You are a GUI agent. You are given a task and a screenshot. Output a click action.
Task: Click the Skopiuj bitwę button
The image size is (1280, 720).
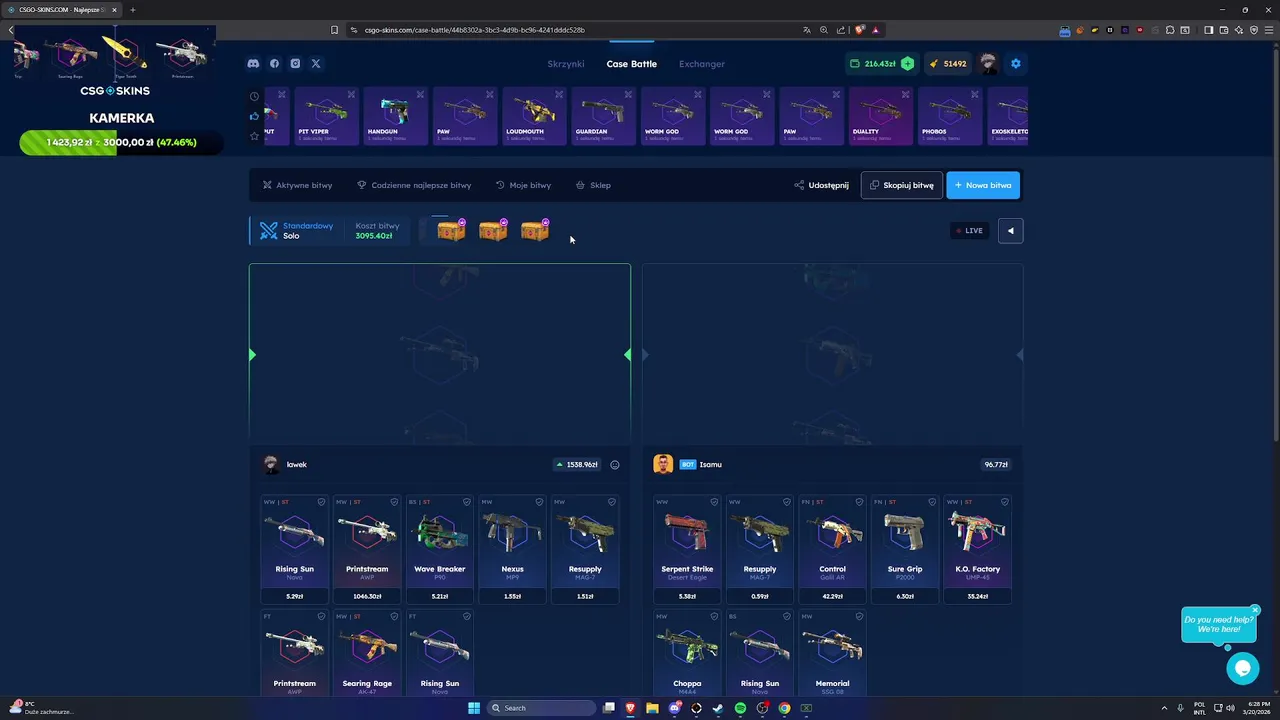[901, 185]
